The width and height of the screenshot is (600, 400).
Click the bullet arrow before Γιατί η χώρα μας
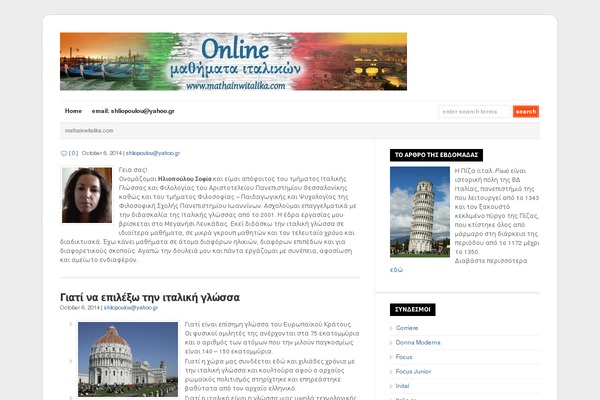click(71, 361)
